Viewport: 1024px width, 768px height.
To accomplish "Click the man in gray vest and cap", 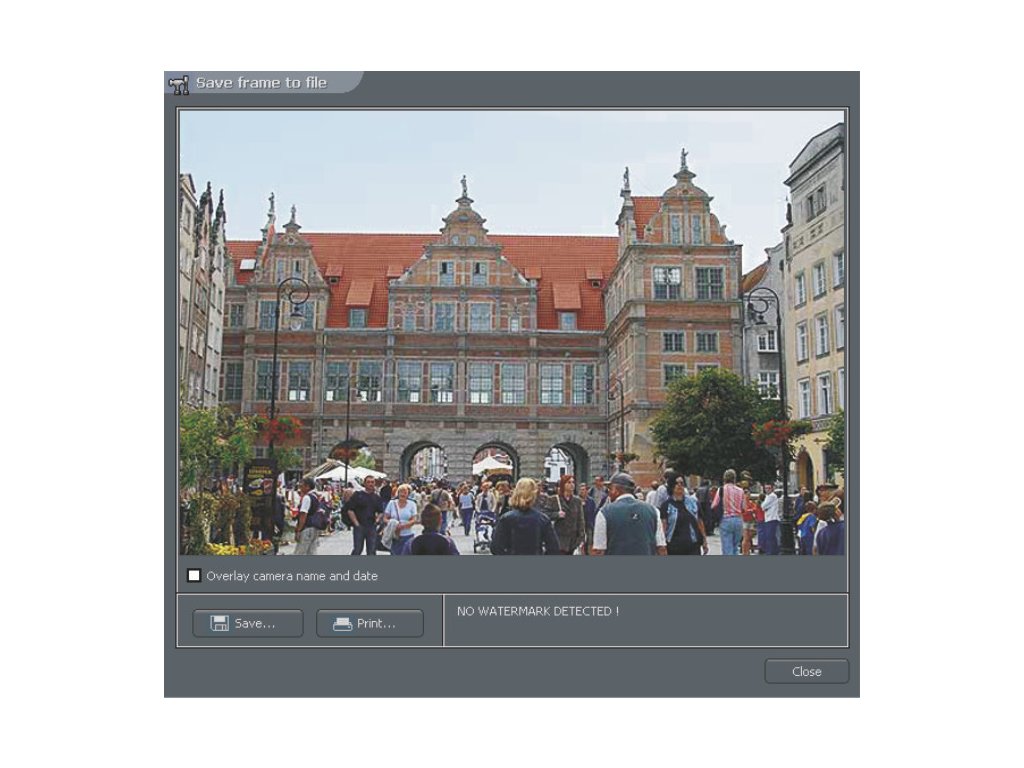I will tap(628, 517).
